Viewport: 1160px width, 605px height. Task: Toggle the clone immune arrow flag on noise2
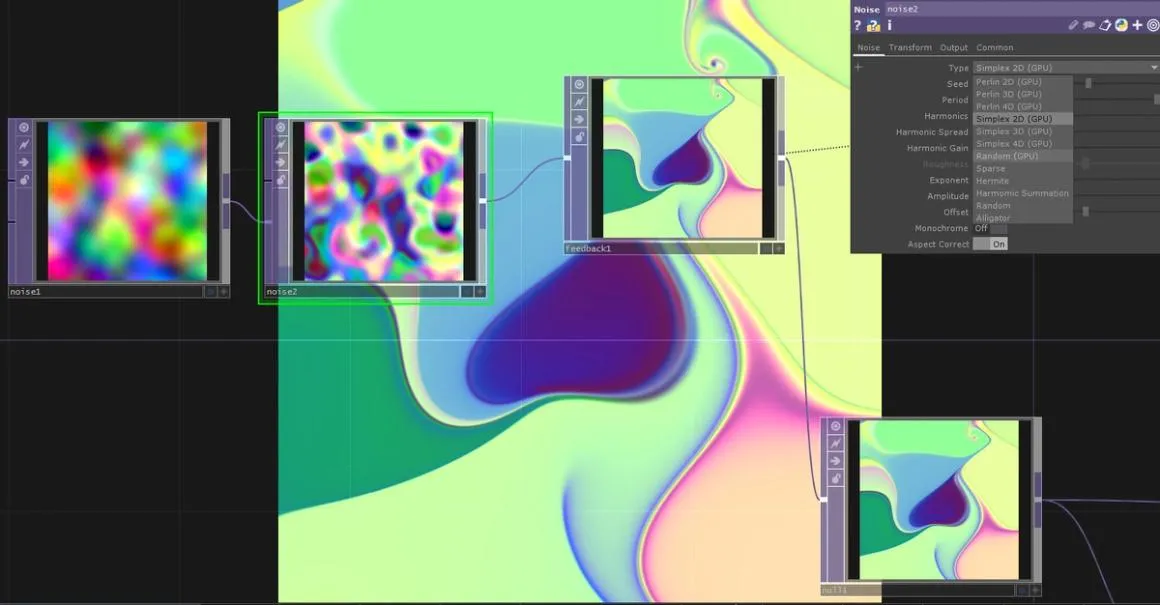(x=280, y=162)
